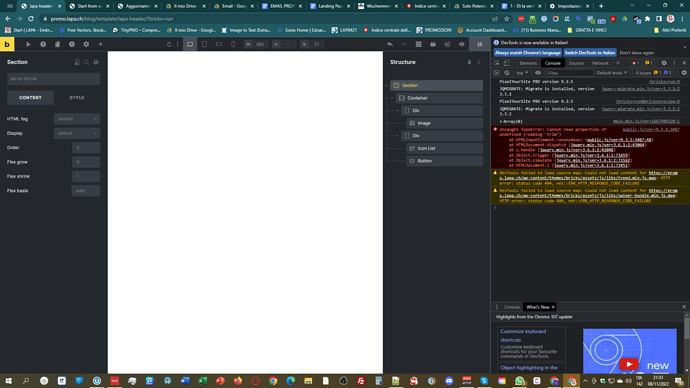Click the Flex basis auto field
The image size is (690, 388).
click(x=86, y=191)
